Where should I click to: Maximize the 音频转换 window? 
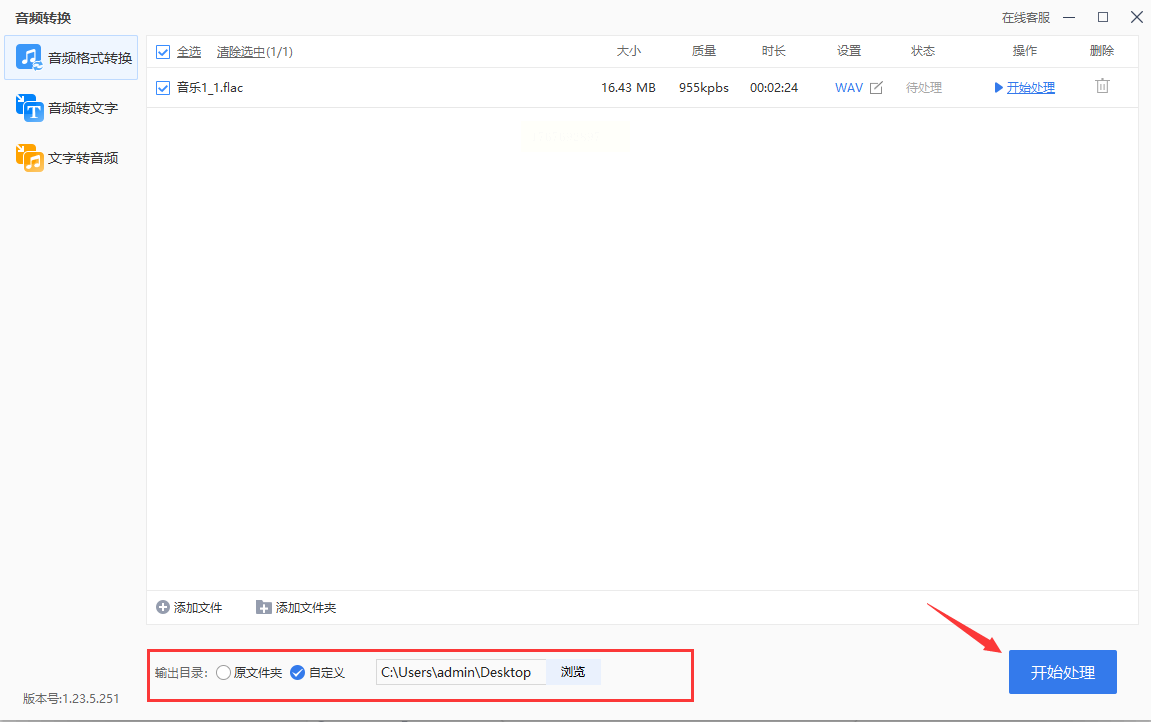point(1103,17)
